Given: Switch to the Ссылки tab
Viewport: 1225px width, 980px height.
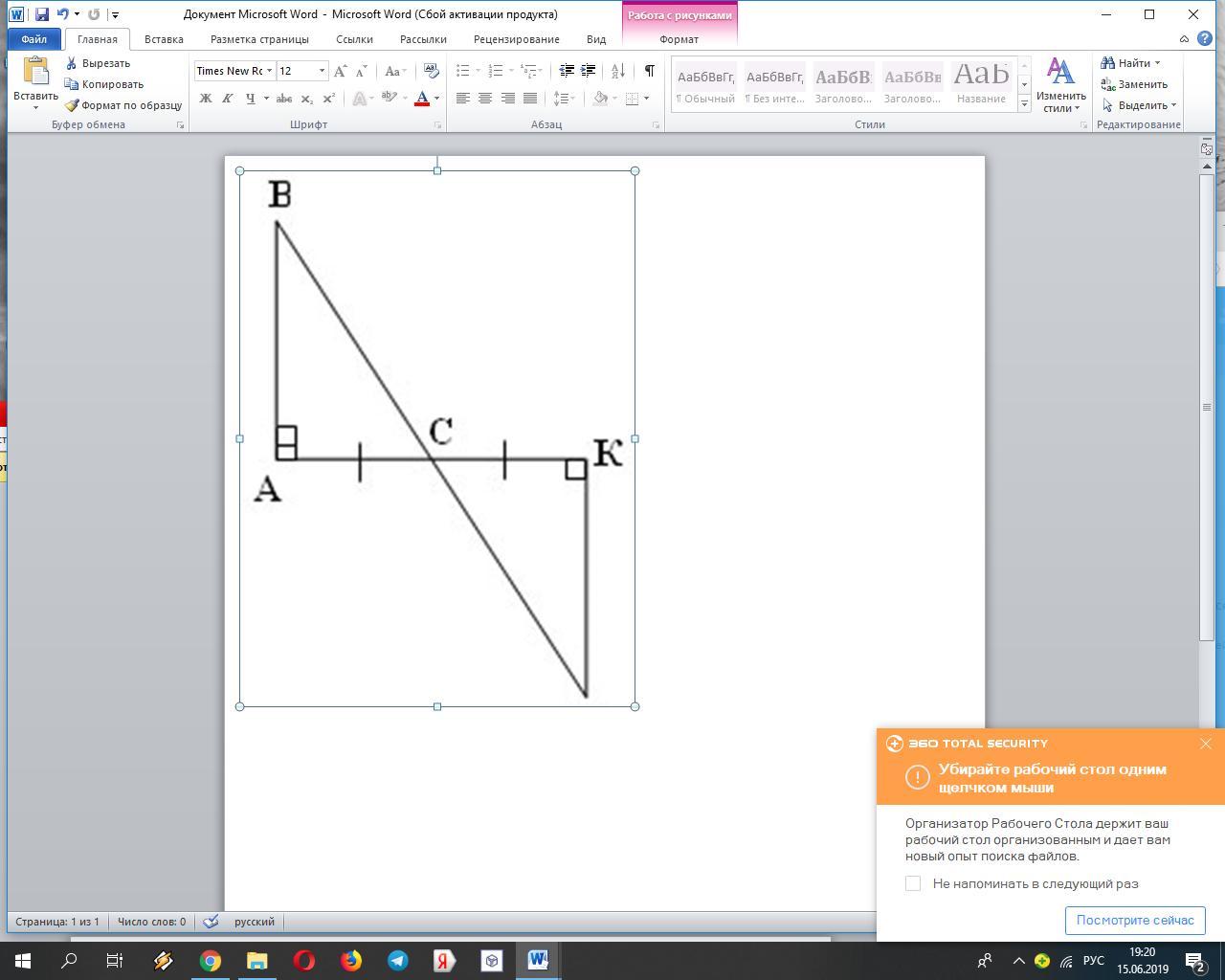Looking at the screenshot, I should click(x=354, y=39).
